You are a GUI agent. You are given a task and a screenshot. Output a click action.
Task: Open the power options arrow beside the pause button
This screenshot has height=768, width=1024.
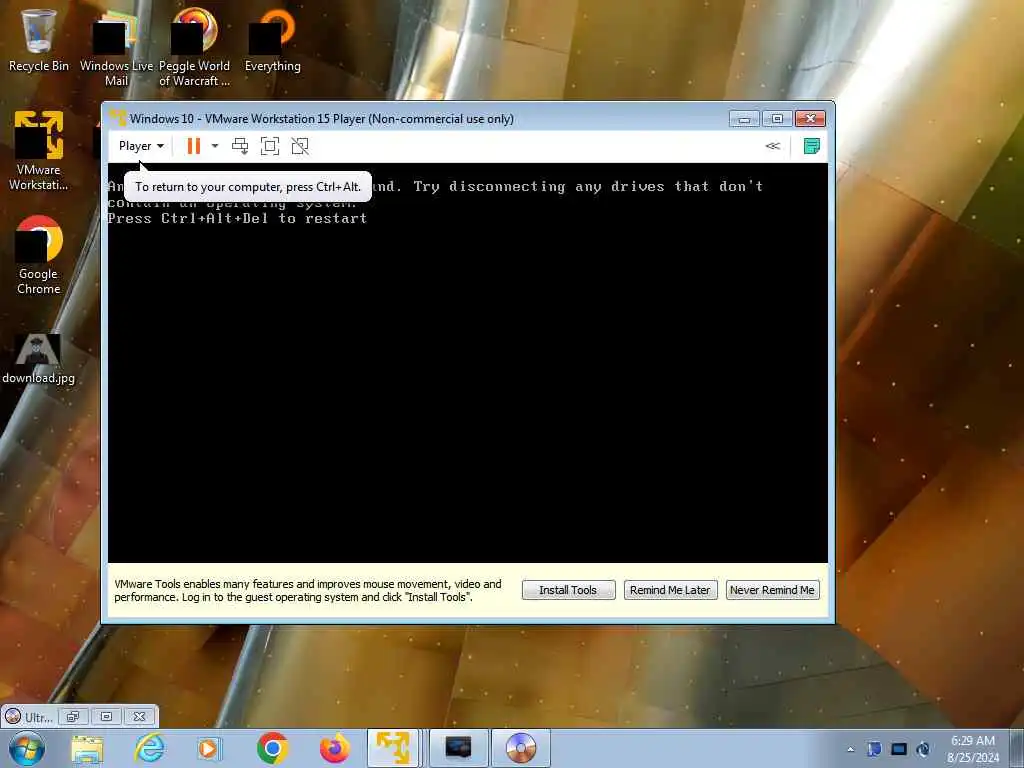215,146
